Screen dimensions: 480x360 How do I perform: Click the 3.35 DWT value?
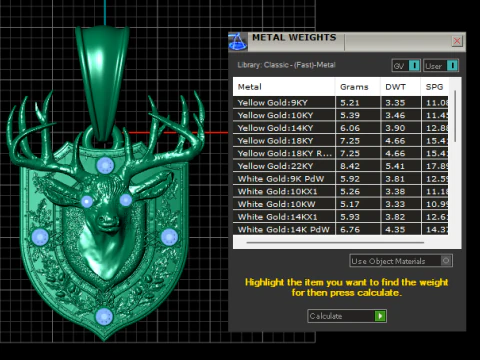coord(395,103)
